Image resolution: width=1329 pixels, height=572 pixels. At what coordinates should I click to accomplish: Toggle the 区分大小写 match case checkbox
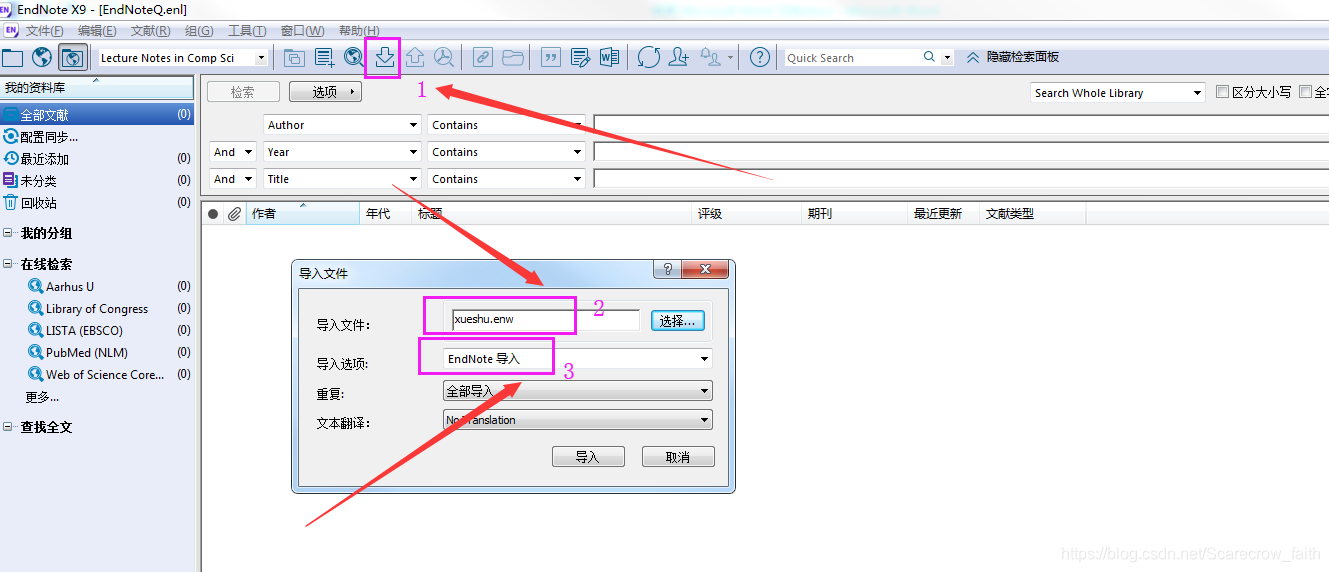[1222, 92]
